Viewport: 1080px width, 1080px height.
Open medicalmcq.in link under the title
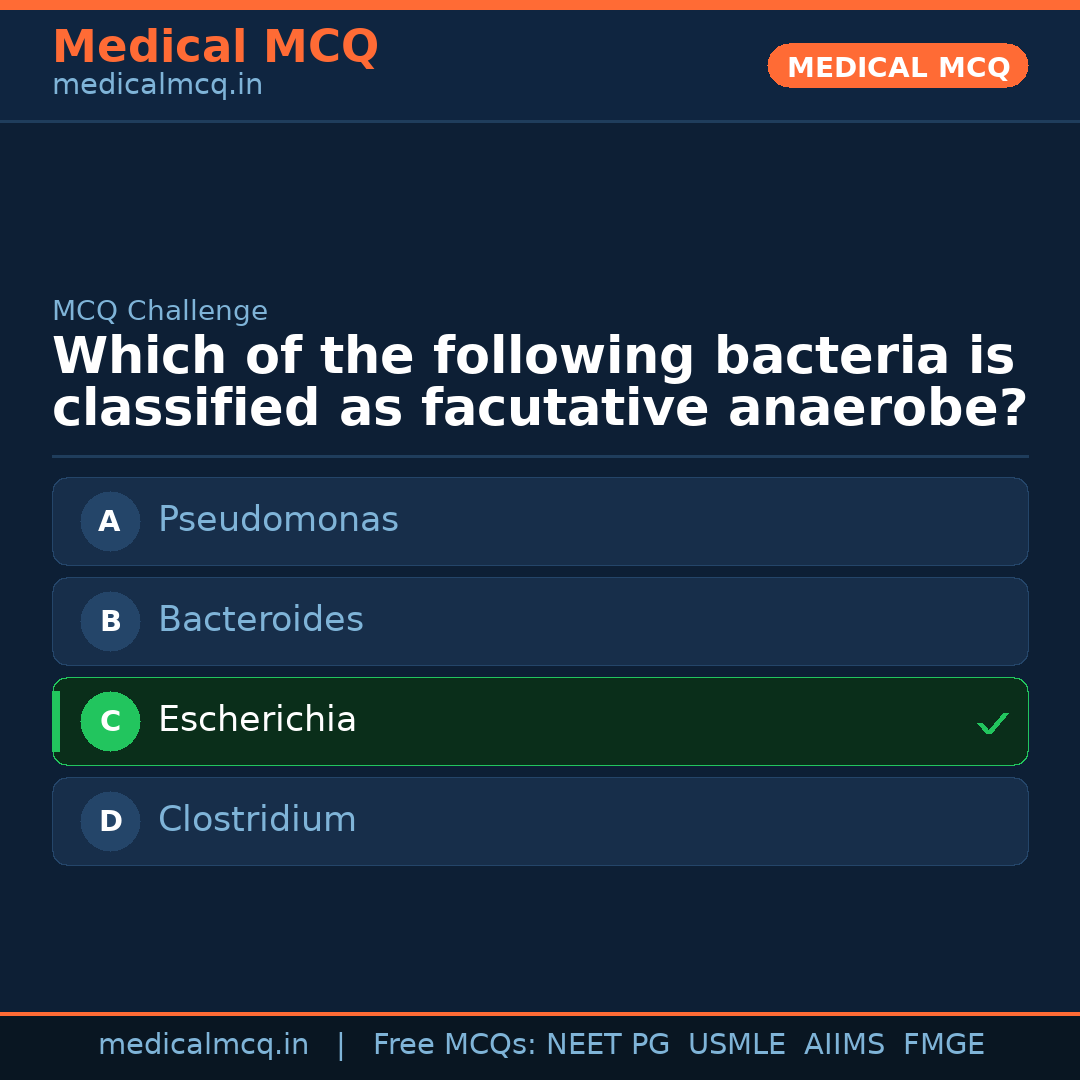pos(157,86)
